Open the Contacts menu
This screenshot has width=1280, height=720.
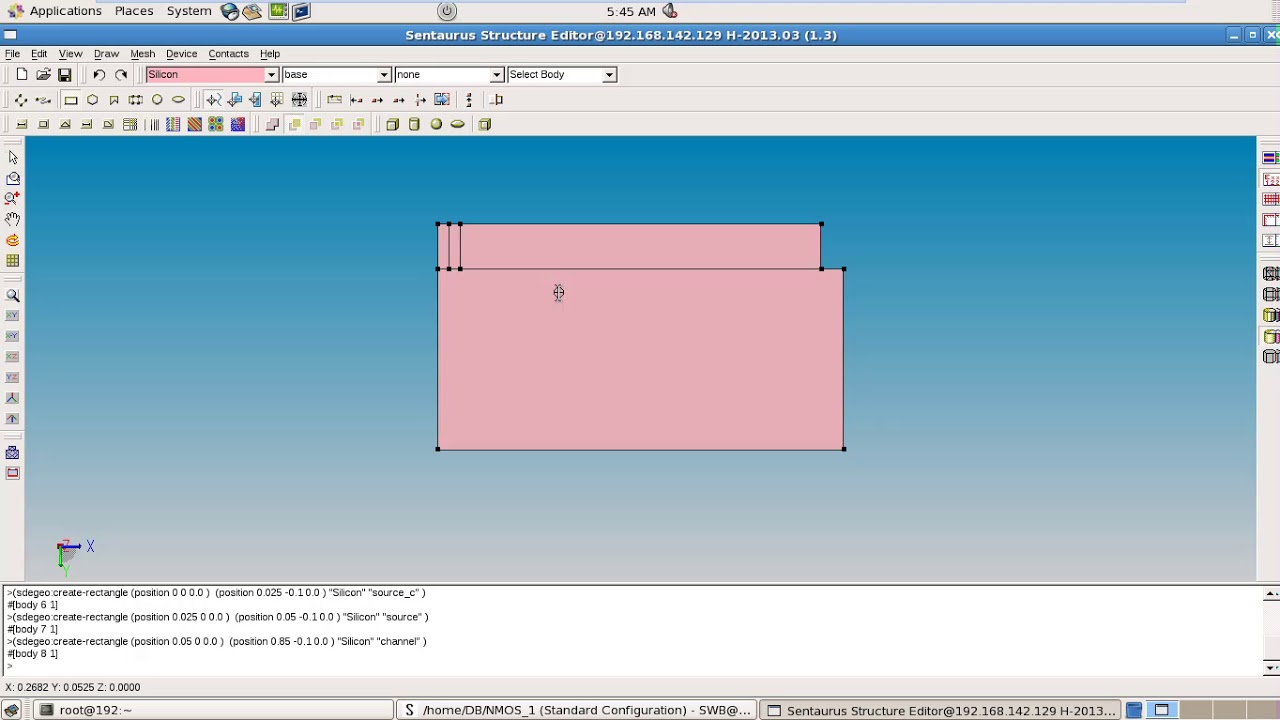tap(228, 54)
